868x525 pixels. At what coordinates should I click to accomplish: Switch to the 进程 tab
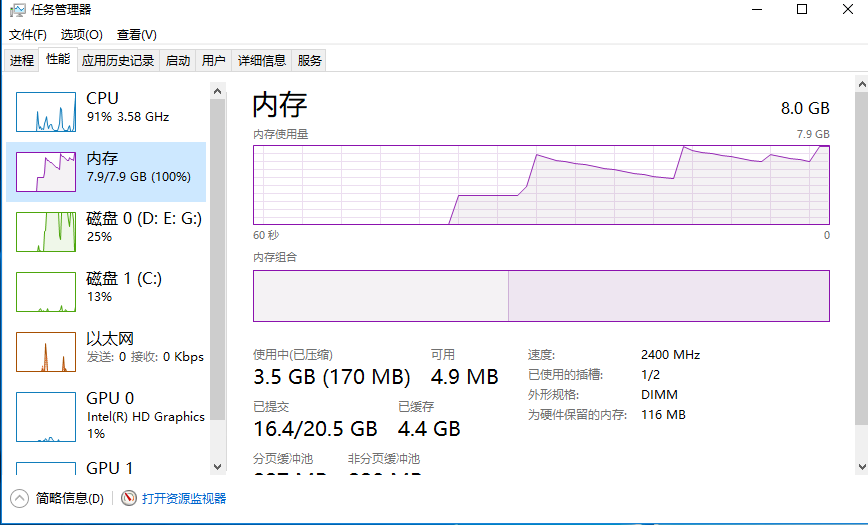22,61
